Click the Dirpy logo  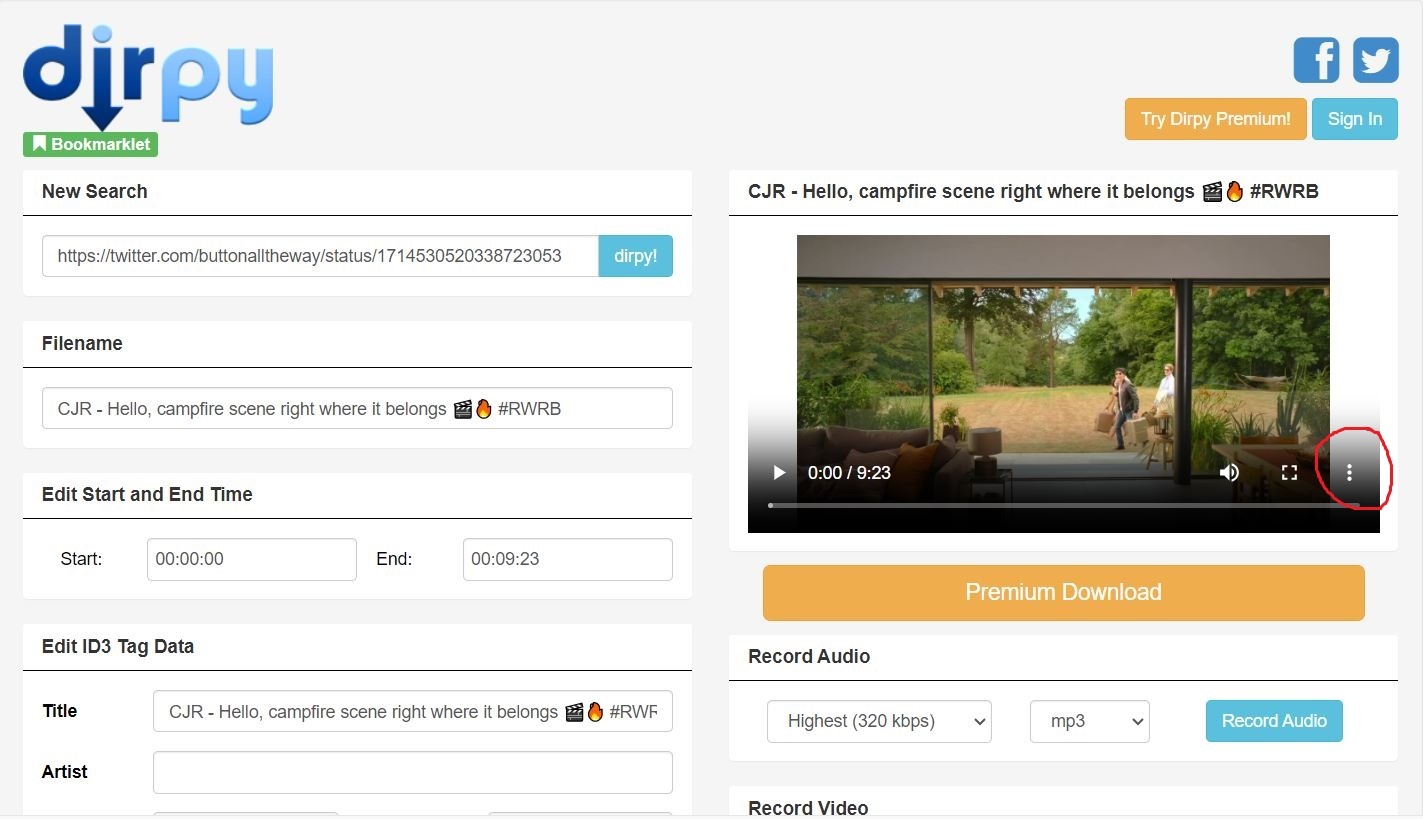tap(148, 78)
